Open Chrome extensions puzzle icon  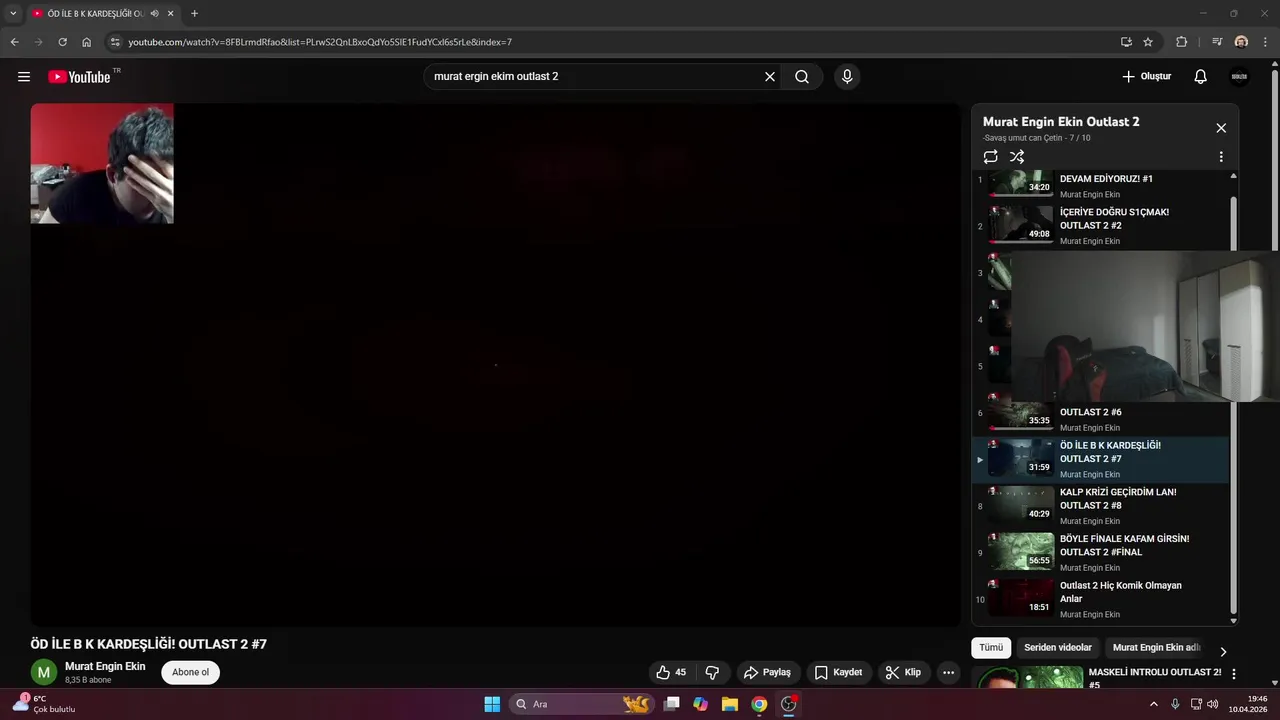(x=1182, y=42)
